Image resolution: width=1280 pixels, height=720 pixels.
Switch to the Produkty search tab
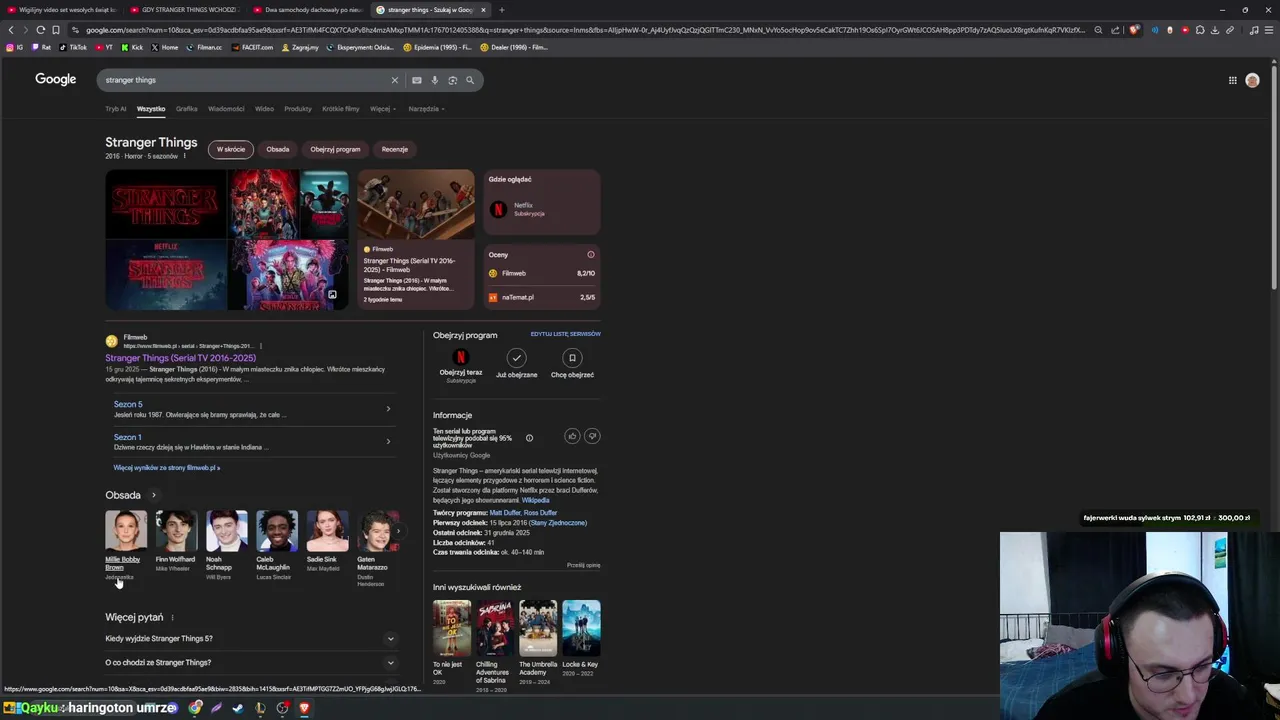point(298,109)
